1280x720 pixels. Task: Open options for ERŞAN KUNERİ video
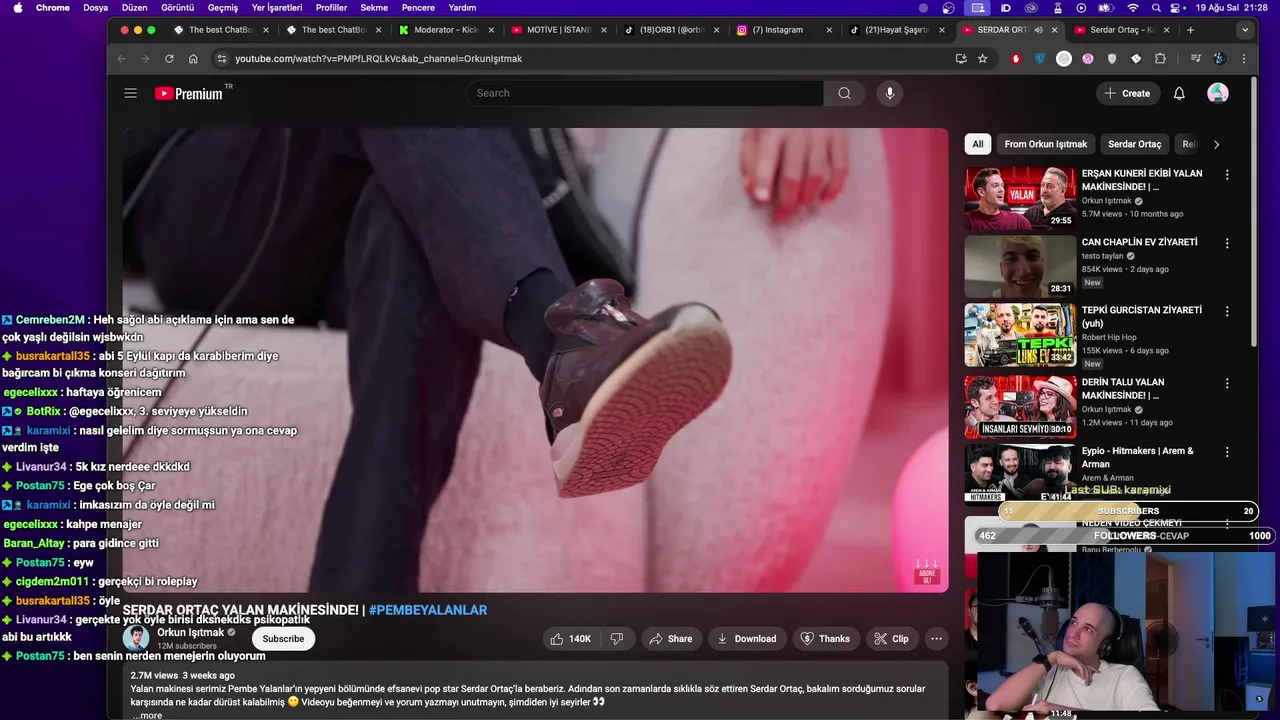(1227, 174)
